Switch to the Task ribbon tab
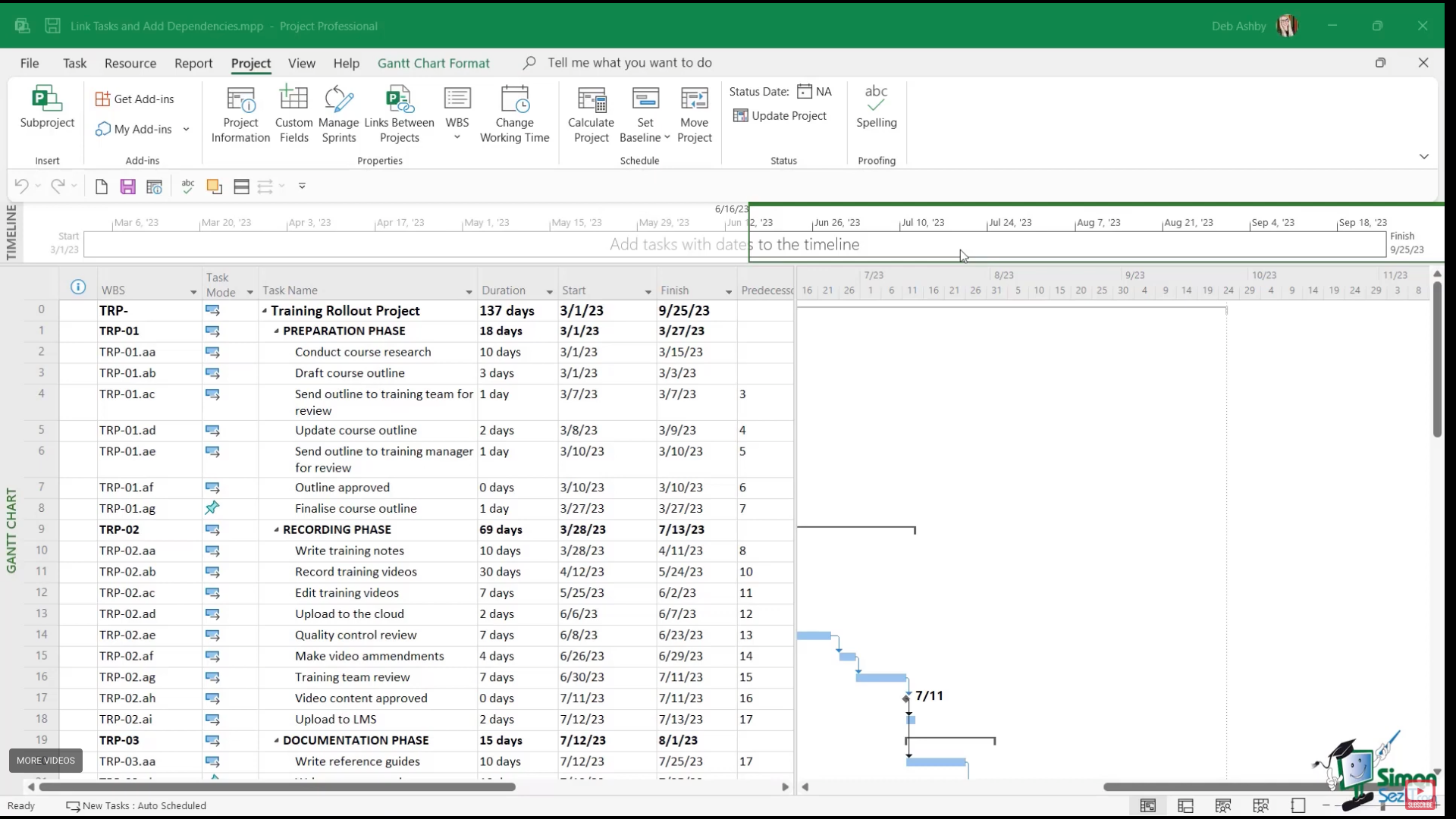The height and width of the screenshot is (819, 1456). pyautogui.click(x=74, y=63)
